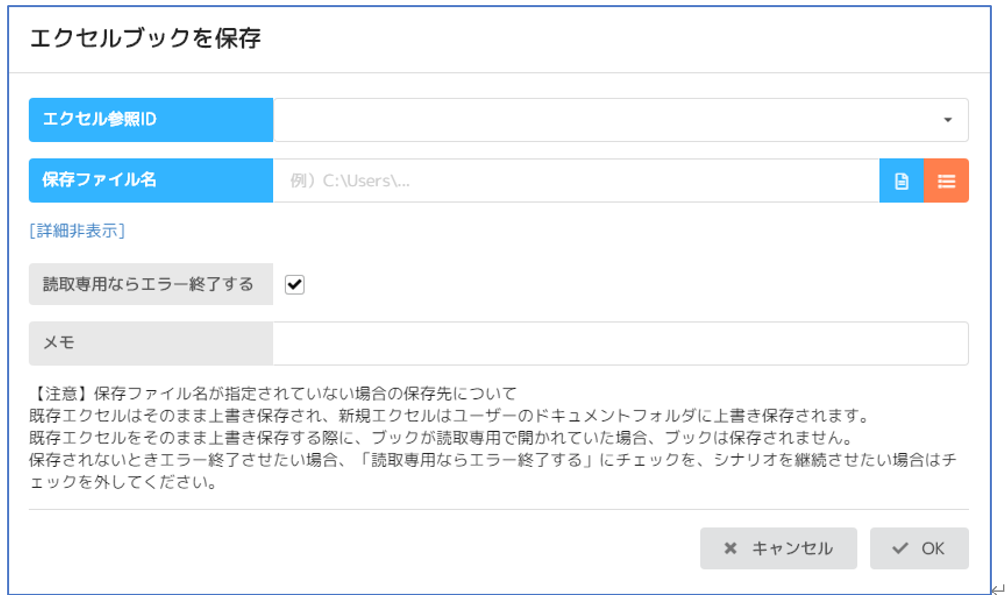Select the 保存ファイル名 label
Screen dimensions: 1008x595
[x=151, y=181]
